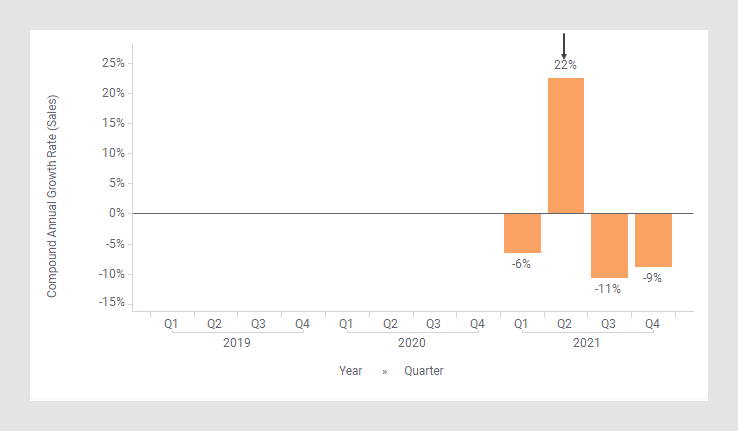This screenshot has height=431, width=738.
Task: Click the 25% tick on the Y-axis
Action: pos(112,63)
